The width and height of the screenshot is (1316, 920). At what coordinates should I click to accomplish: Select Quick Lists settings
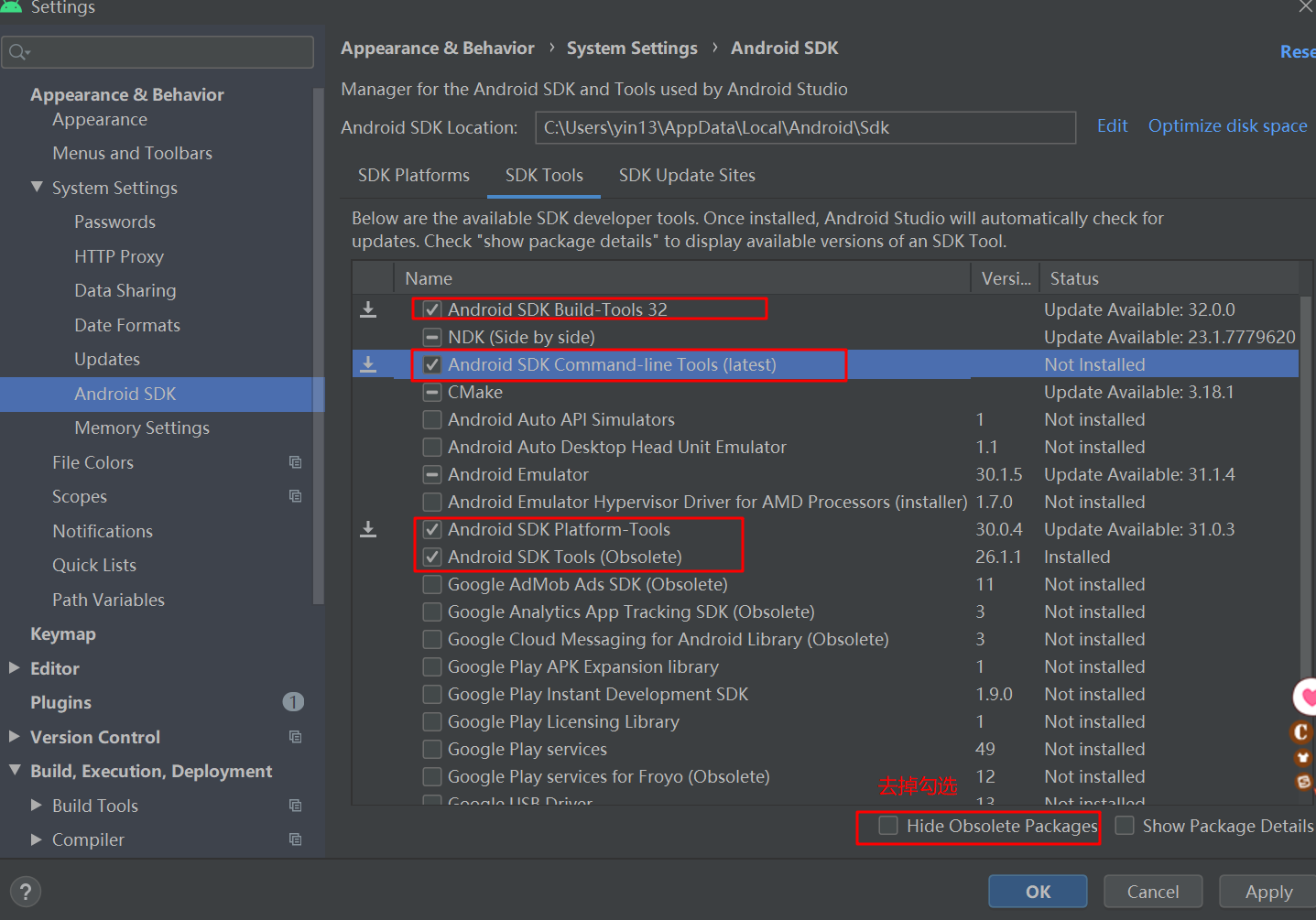94,565
